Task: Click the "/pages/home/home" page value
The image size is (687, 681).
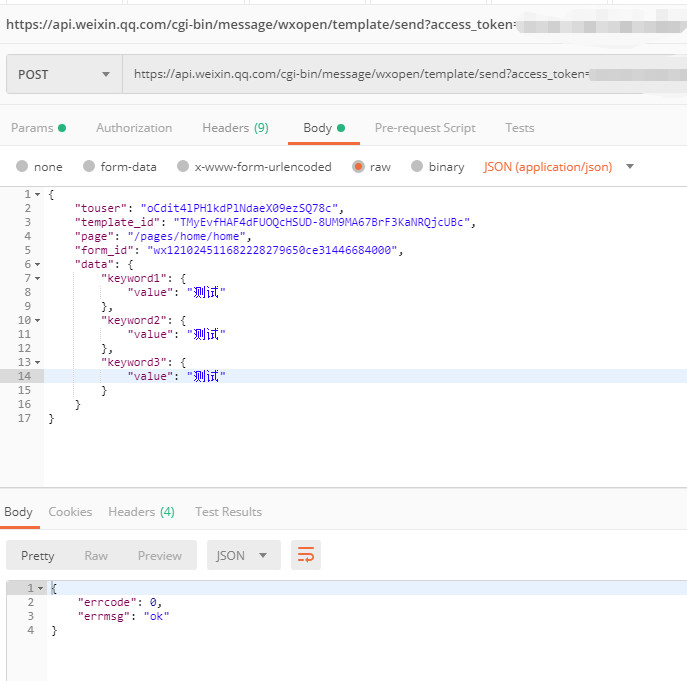Action: pyautogui.click(x=187, y=236)
